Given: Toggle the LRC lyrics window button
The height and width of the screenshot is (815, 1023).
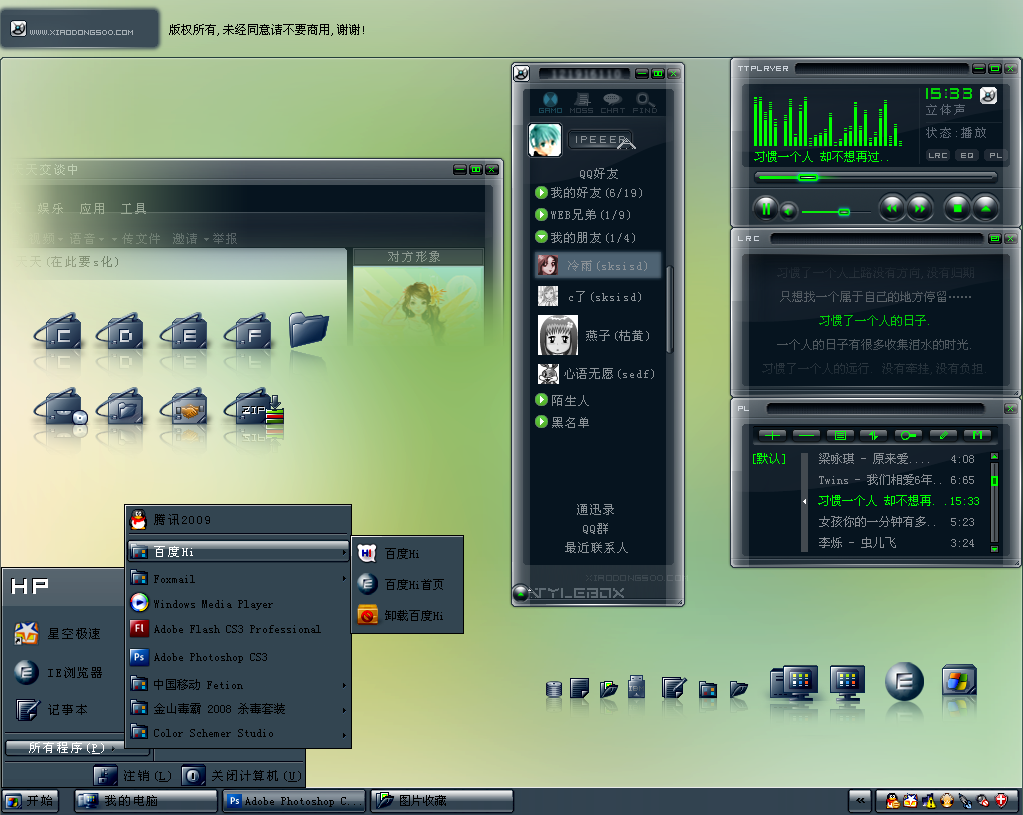Looking at the screenshot, I should [x=938, y=155].
